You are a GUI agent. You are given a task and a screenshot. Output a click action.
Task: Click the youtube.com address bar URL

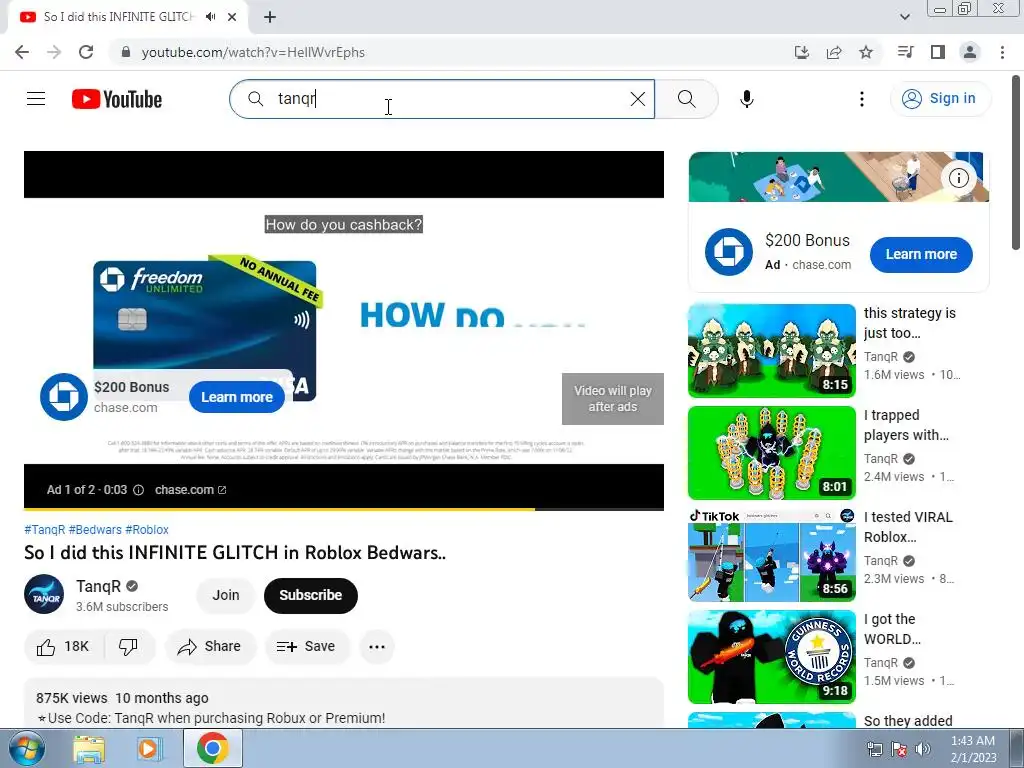(253, 52)
